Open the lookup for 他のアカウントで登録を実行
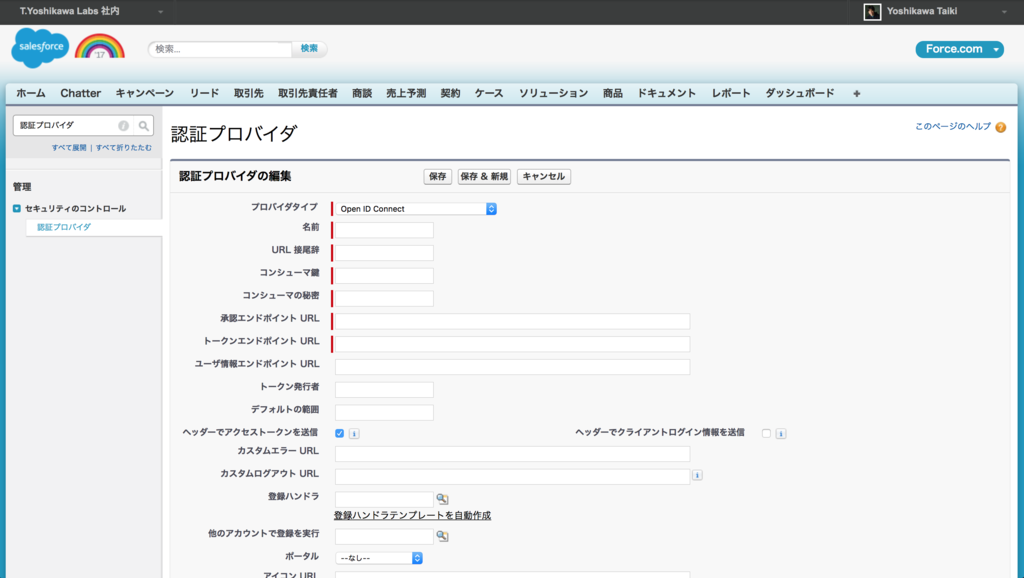 [x=442, y=536]
